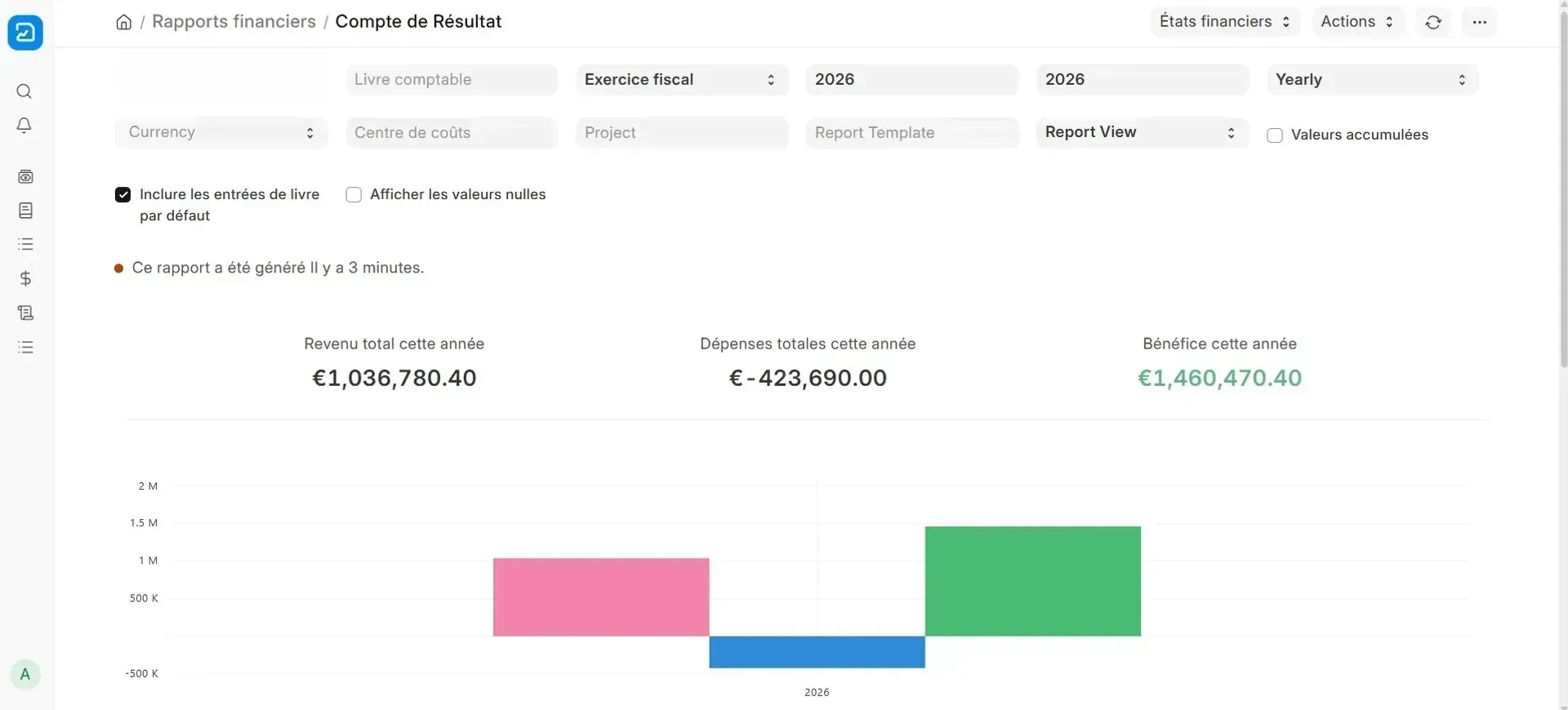Image resolution: width=1568 pixels, height=710 pixels.
Task: Open notifications bell icon
Action: tap(24, 126)
